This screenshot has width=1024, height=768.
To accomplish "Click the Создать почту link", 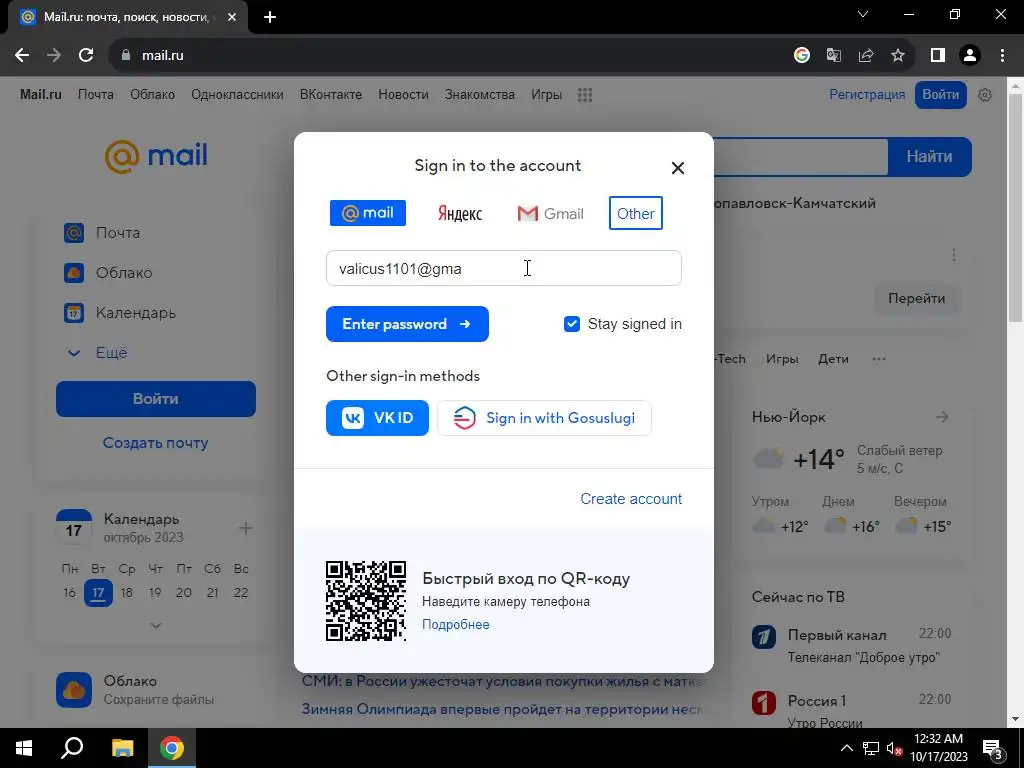I will tap(155, 443).
